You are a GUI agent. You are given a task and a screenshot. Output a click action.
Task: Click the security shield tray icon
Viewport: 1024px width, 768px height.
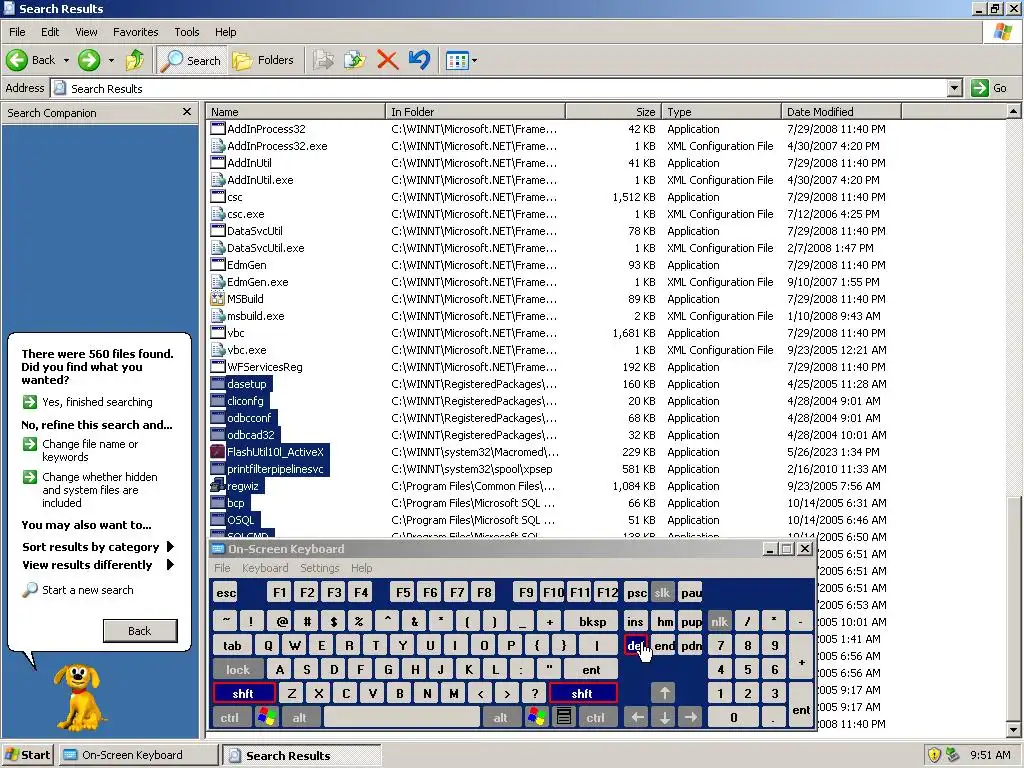click(x=934, y=755)
